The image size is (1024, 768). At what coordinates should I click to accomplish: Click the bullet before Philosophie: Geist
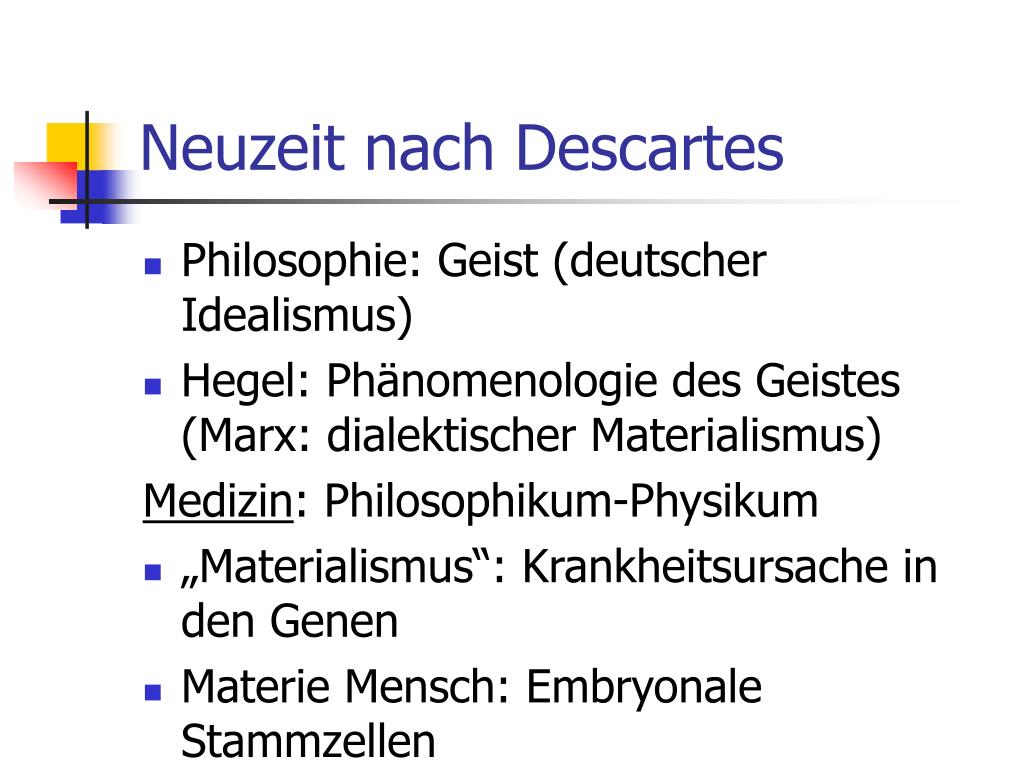pos(153,266)
